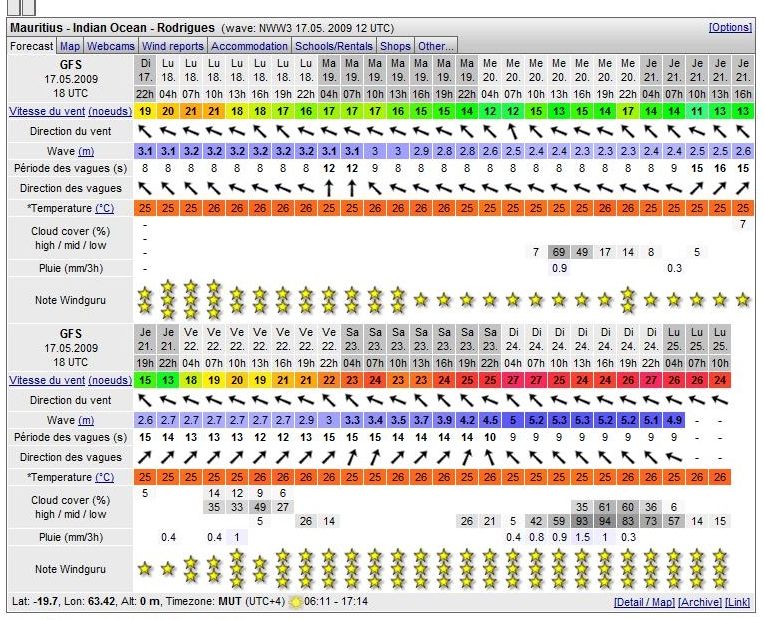Click first wave direction arrow in bottom table
The width and height of the screenshot is (764, 620).
(145, 457)
